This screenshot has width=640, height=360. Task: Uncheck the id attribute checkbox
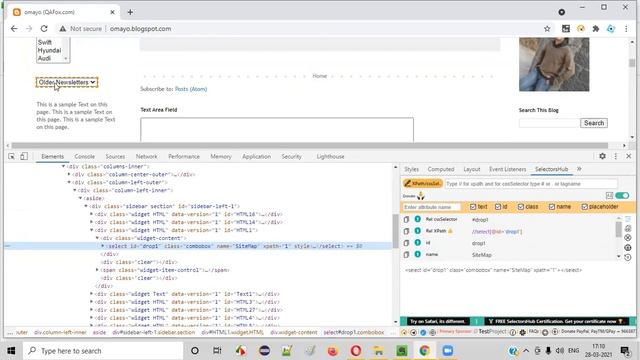pyautogui.click(x=498, y=207)
